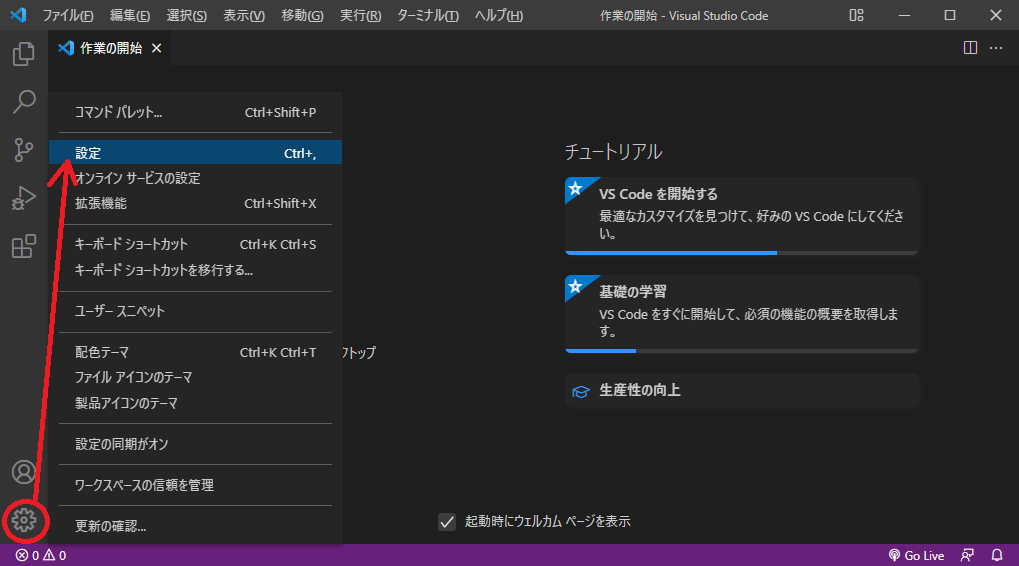Viewport: 1019px width, 566px height.
Task: Open the 実行(R) menu
Action: pos(361,16)
